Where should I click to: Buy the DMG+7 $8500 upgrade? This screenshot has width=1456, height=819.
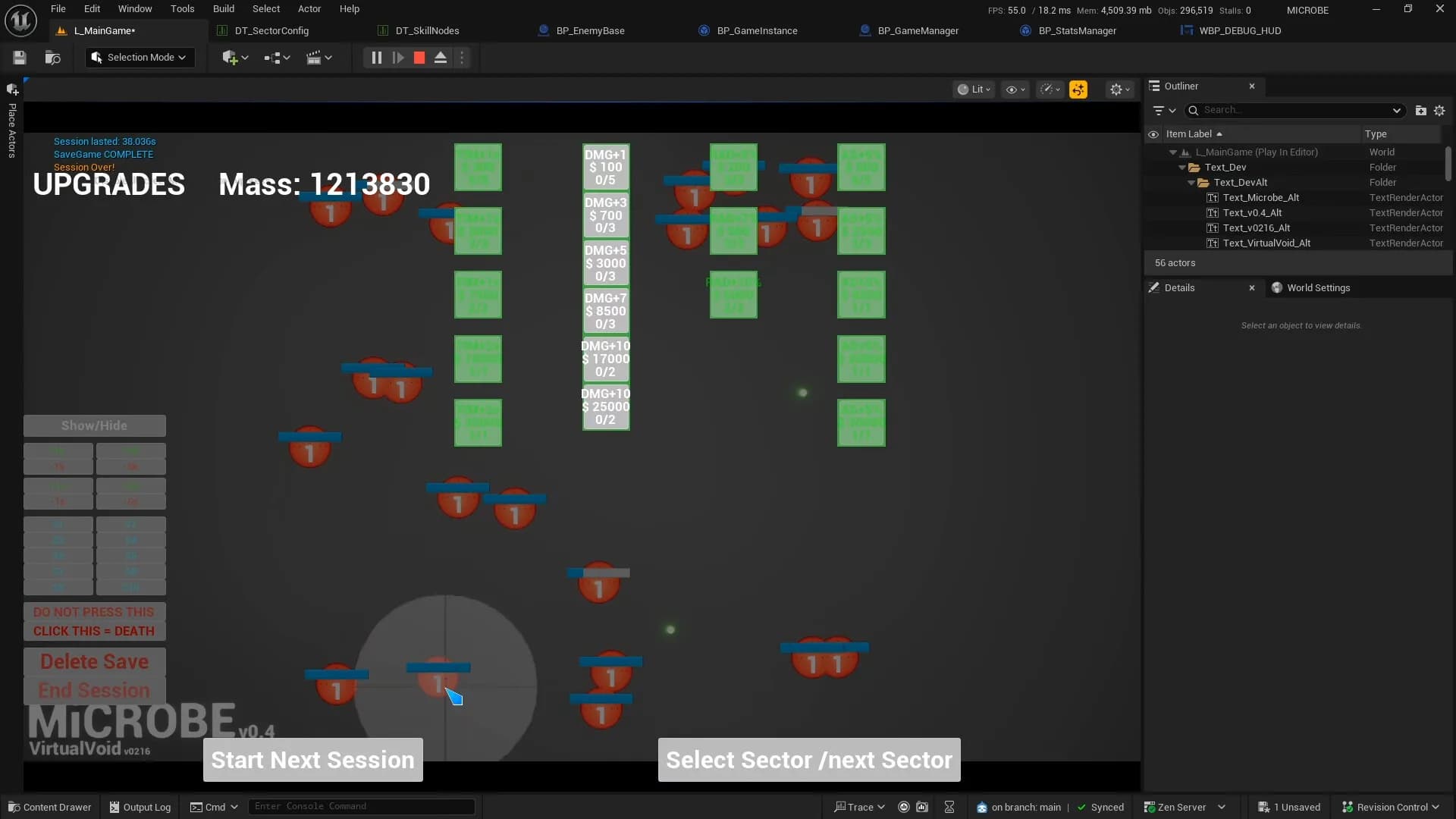pos(606,311)
